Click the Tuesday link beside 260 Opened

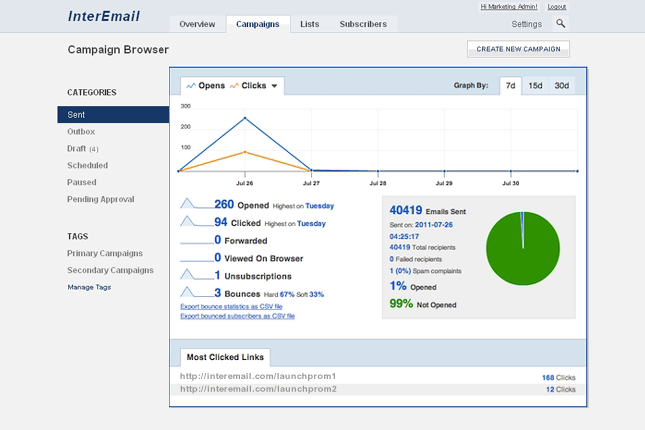pyautogui.click(x=320, y=206)
